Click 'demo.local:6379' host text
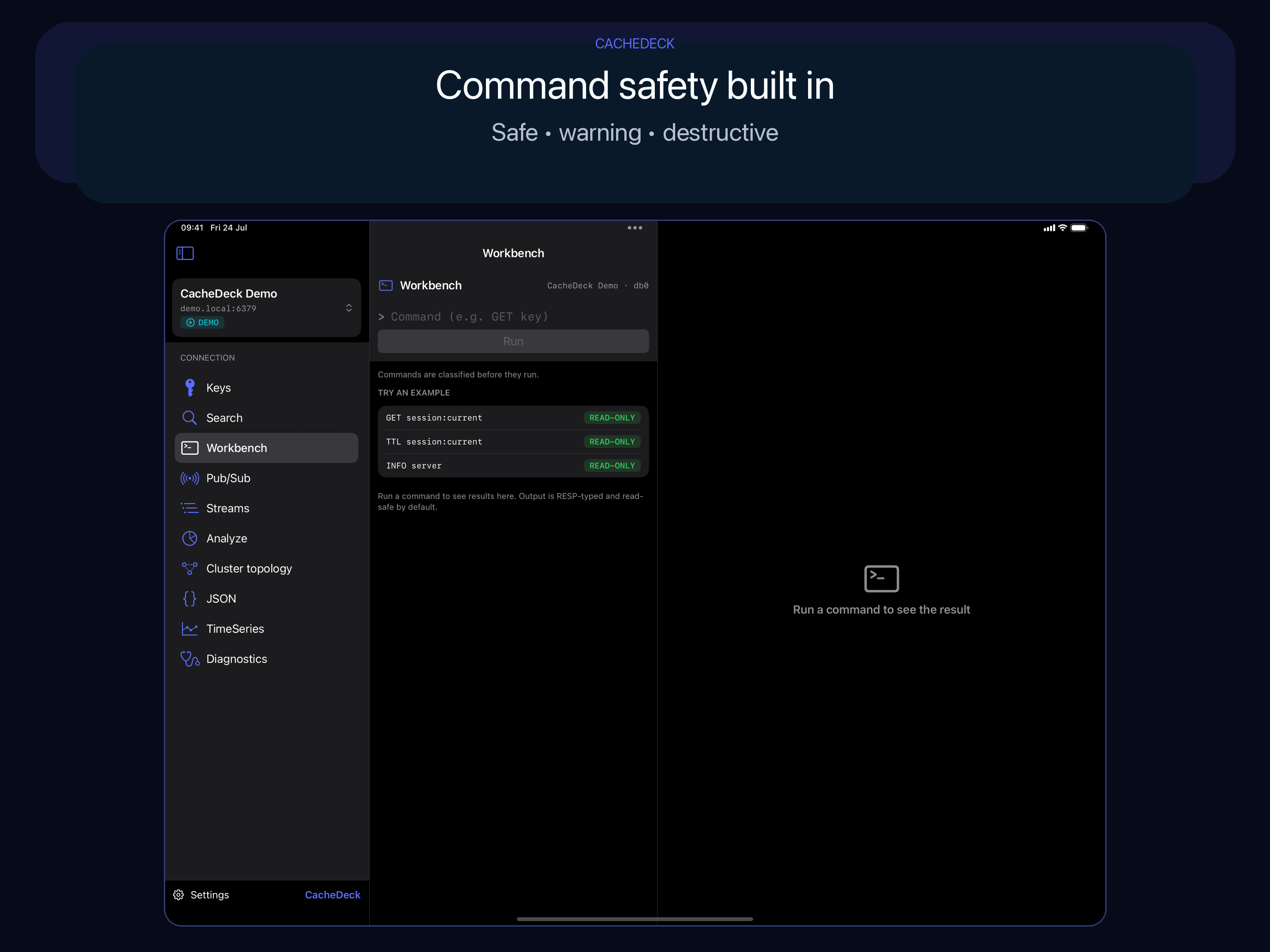This screenshot has height=952, width=1270. click(x=218, y=309)
